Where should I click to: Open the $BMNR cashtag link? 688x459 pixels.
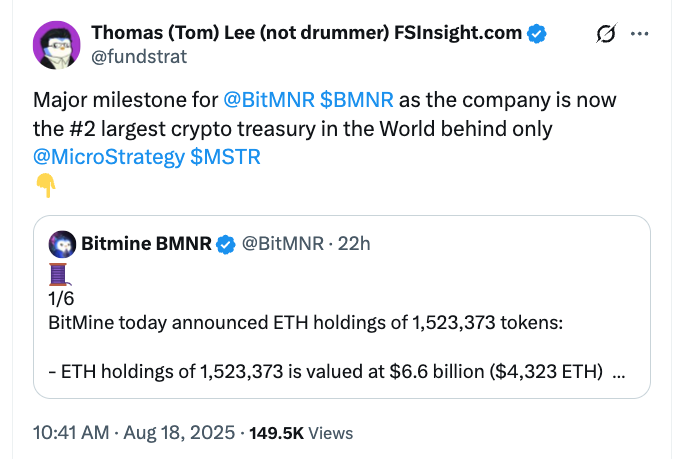[x=357, y=101]
